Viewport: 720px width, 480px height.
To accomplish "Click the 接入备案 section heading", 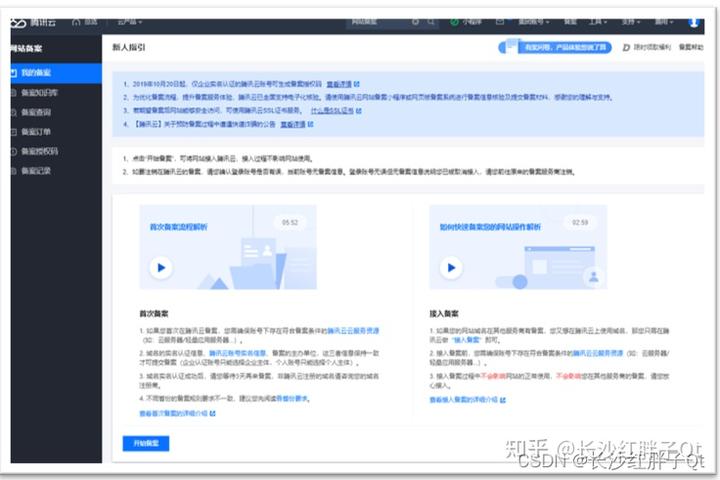I will [444, 314].
